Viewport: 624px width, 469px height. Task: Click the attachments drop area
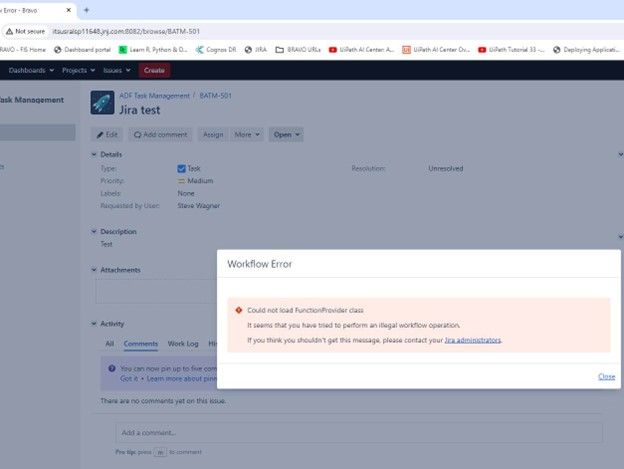click(156, 292)
